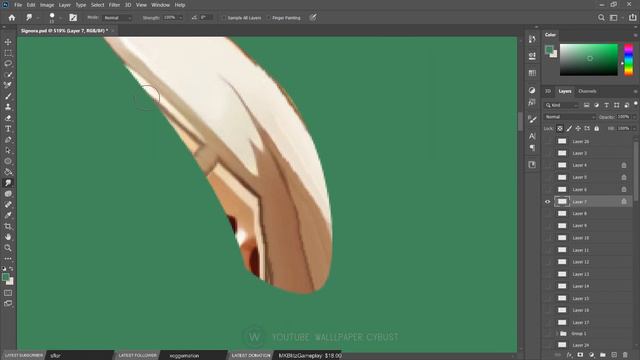Enable Sample All Layers checkbox
This screenshot has height=360, width=640.
click(224, 18)
